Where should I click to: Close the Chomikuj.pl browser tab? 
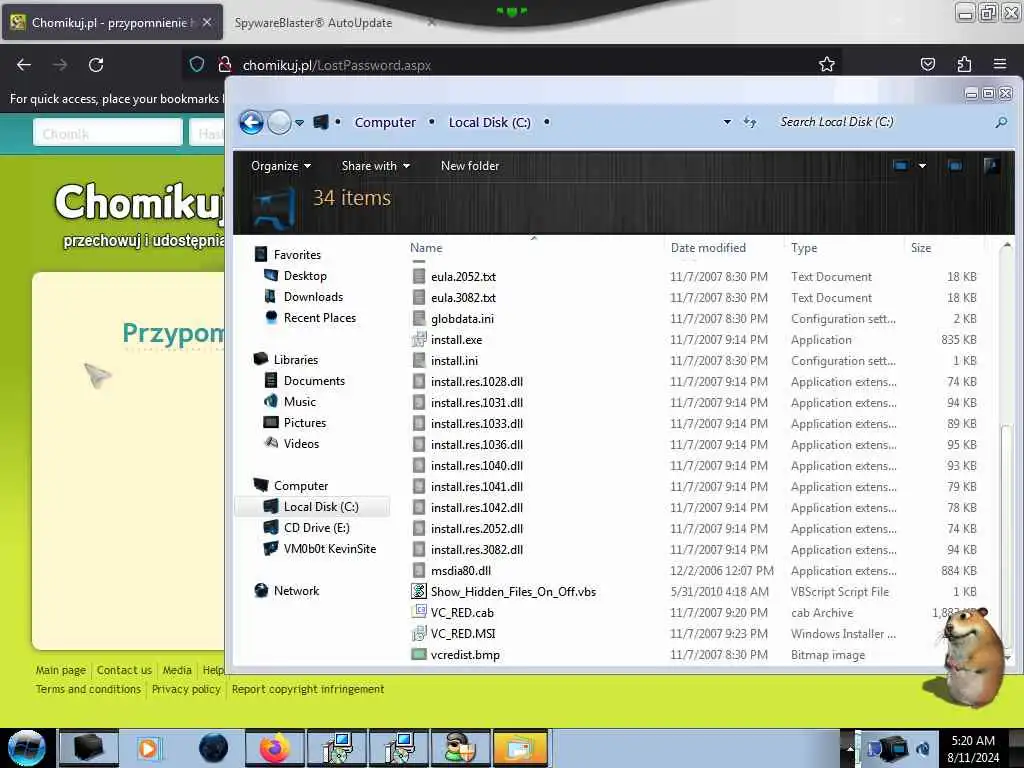[x=206, y=22]
